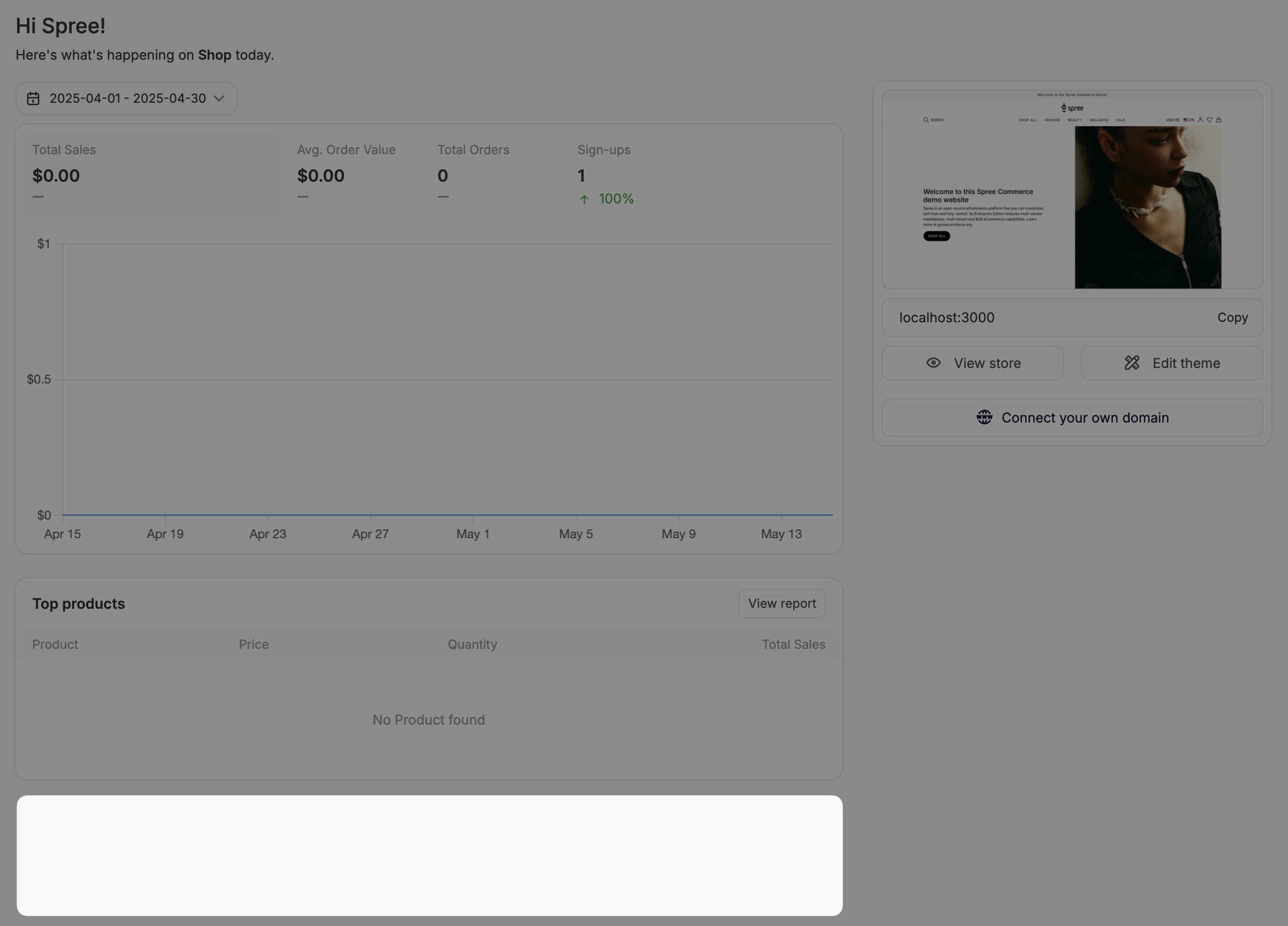This screenshot has width=1288, height=926.
Task: Click the calendar icon in date picker
Action: click(x=33, y=98)
